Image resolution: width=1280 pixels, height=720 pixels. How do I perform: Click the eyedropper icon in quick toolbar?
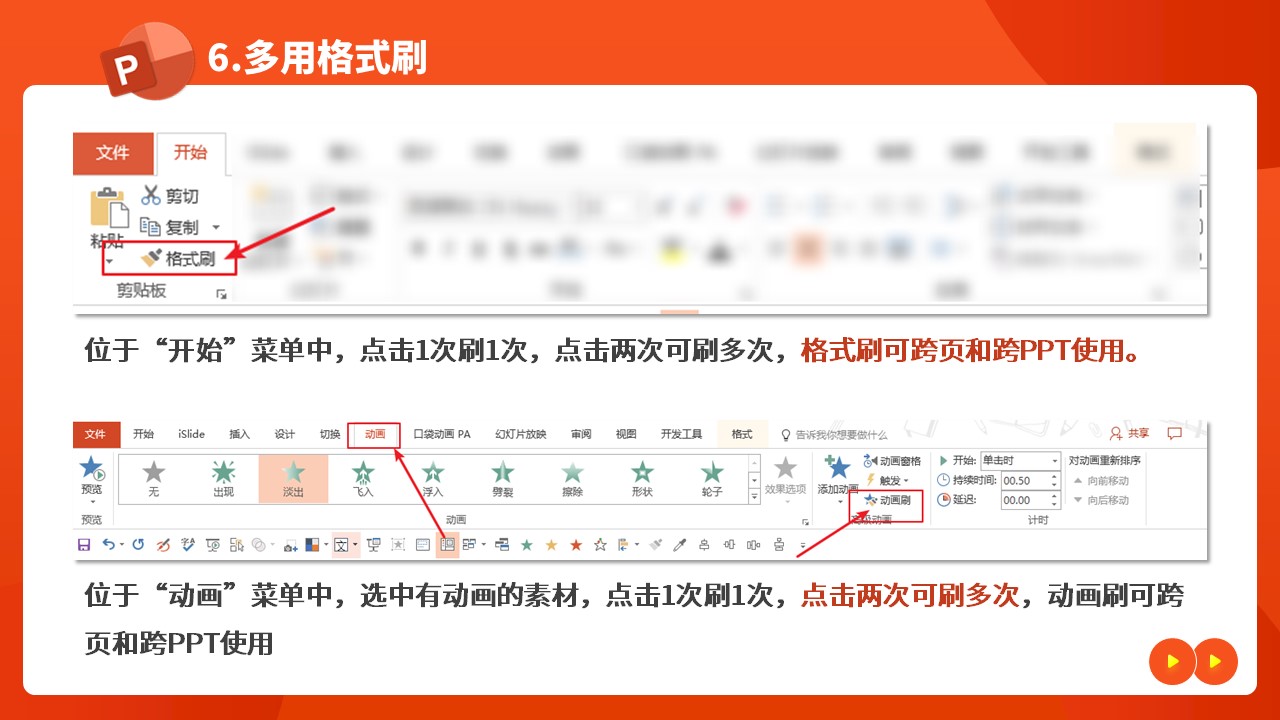(680, 545)
